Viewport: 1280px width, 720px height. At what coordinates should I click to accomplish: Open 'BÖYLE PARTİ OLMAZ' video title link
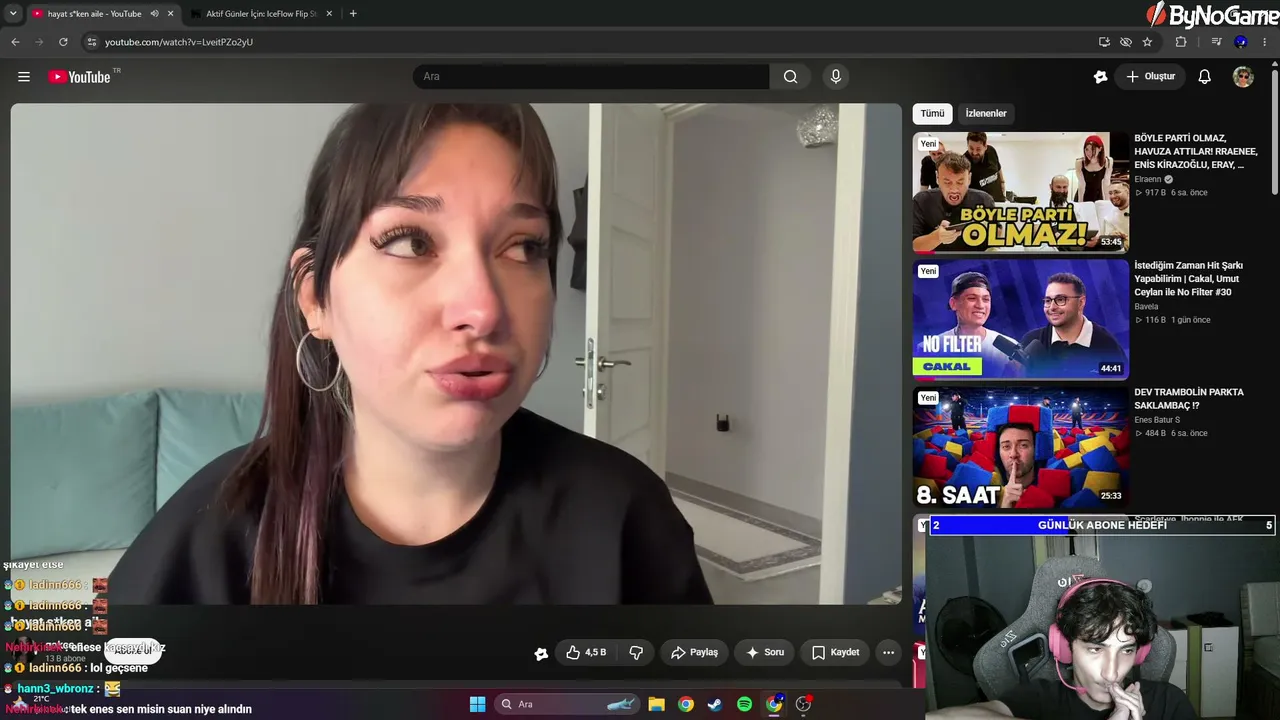pos(1195,151)
